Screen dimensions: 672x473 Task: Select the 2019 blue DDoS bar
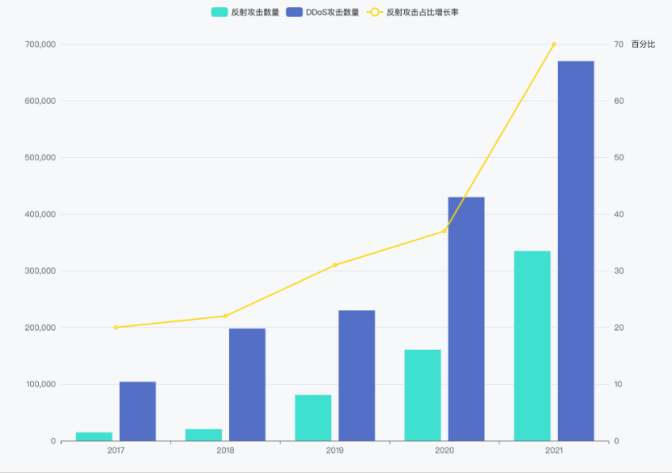click(356, 375)
